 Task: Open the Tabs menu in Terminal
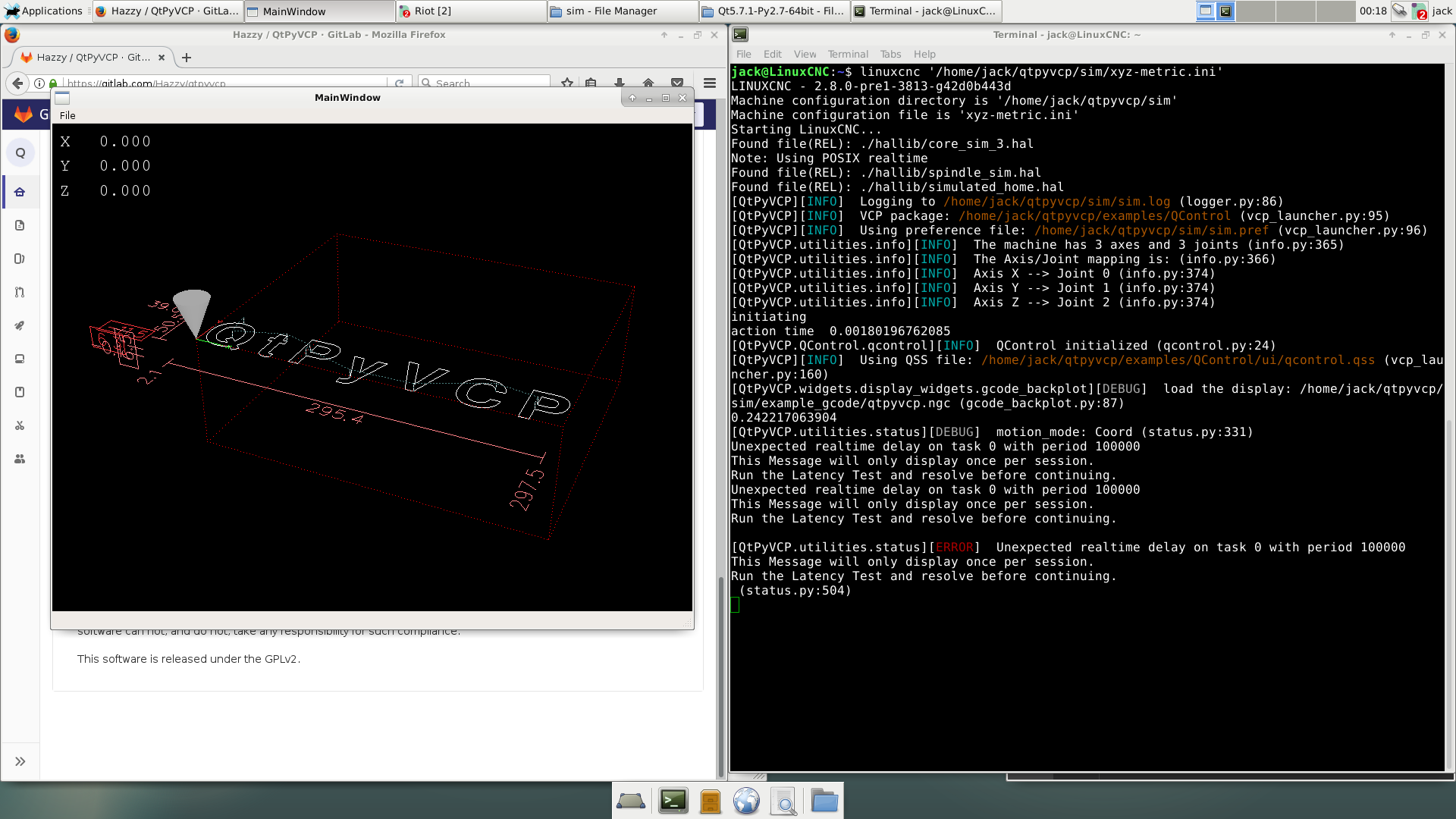click(890, 54)
